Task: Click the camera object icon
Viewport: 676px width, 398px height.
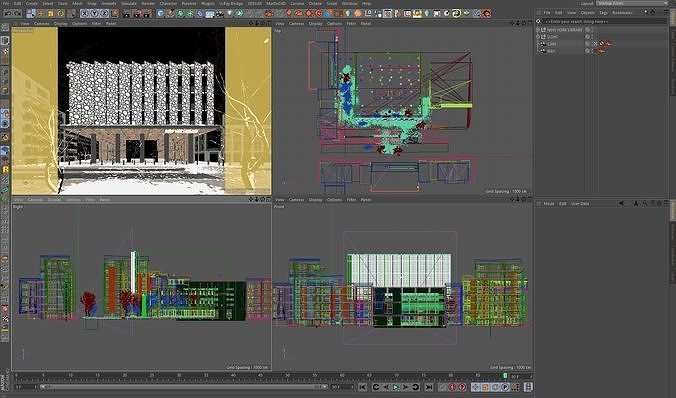Action: pyautogui.click(x=219, y=14)
